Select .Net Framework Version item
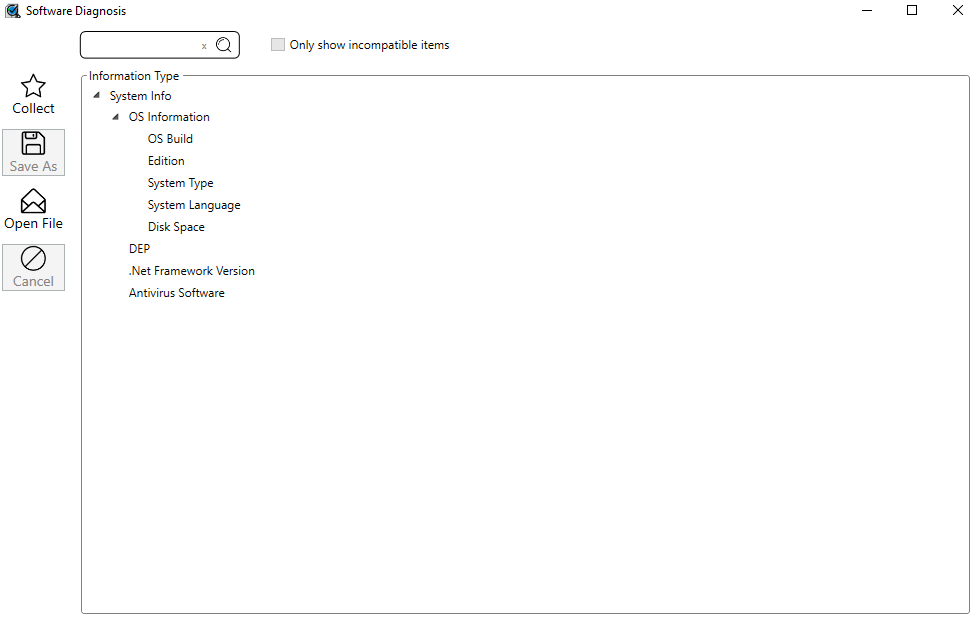This screenshot has height=633, width=977. coord(191,271)
